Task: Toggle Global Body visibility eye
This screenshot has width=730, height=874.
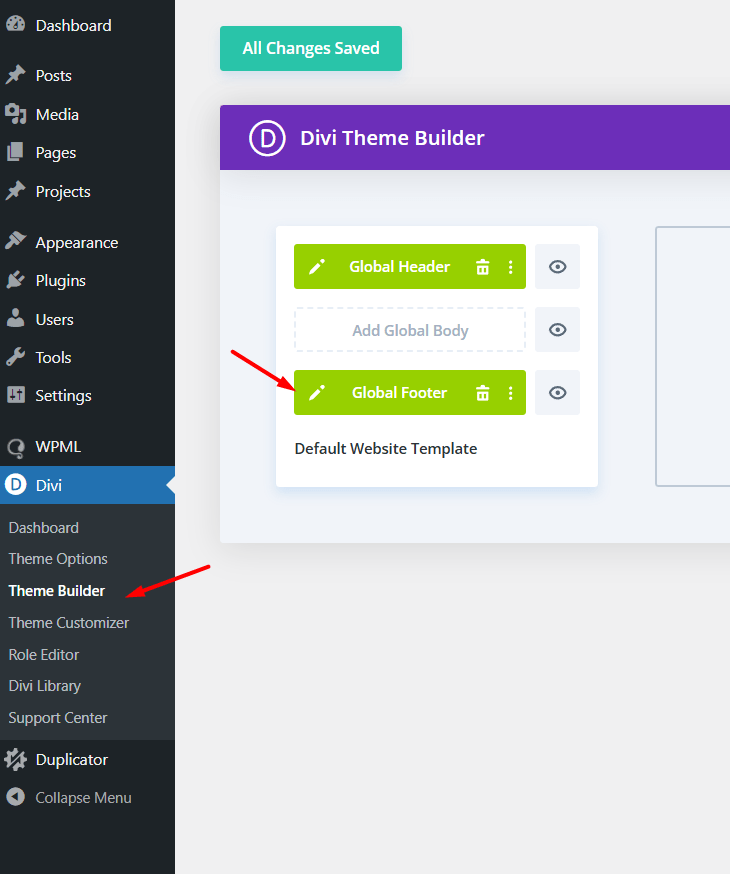Action: 557,329
